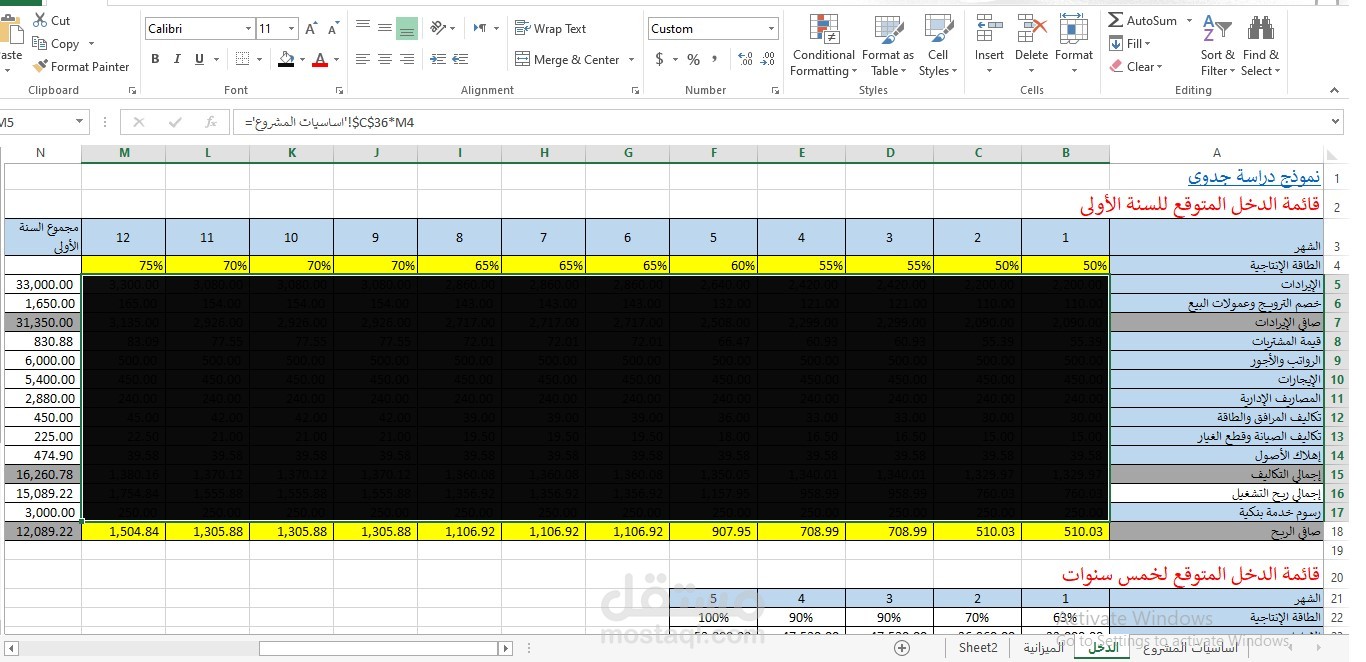This screenshot has width=1366, height=662.
Task: Open the Custom number format dropdown
Action: point(771,29)
